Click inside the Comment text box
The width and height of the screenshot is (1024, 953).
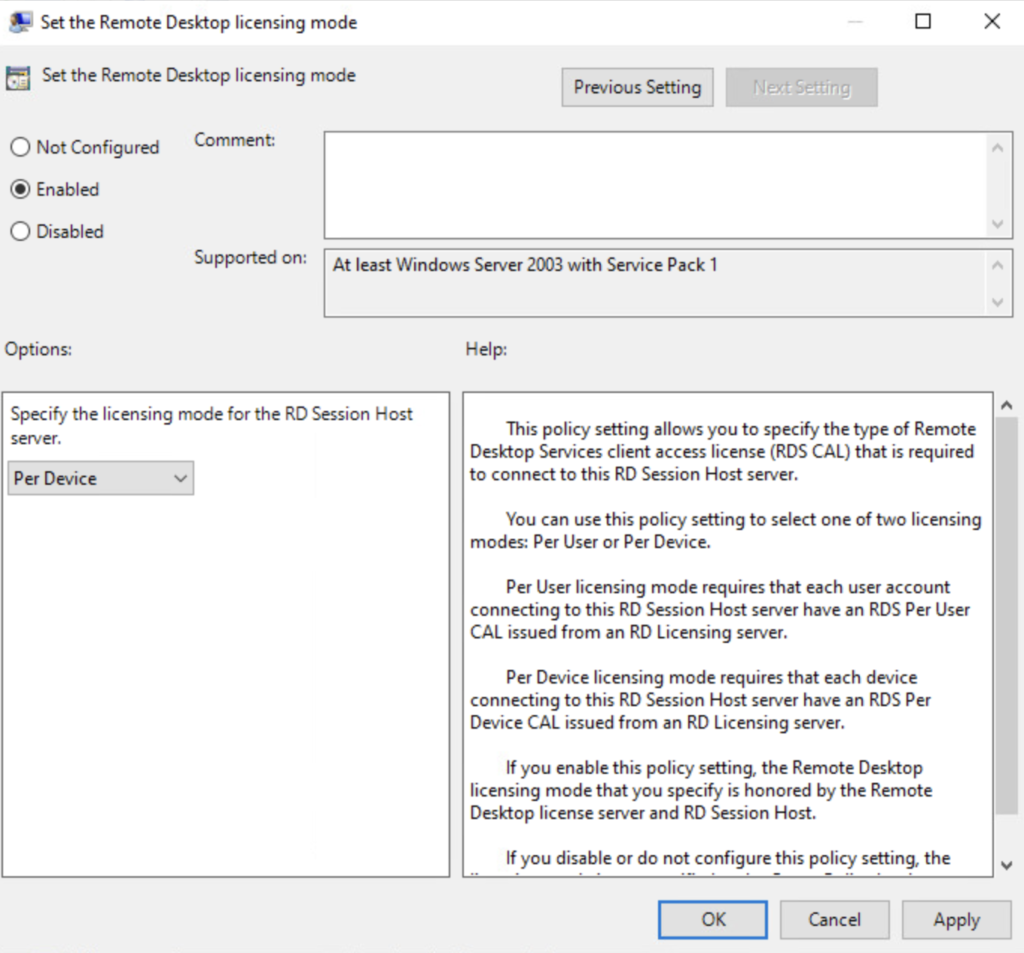coord(655,185)
